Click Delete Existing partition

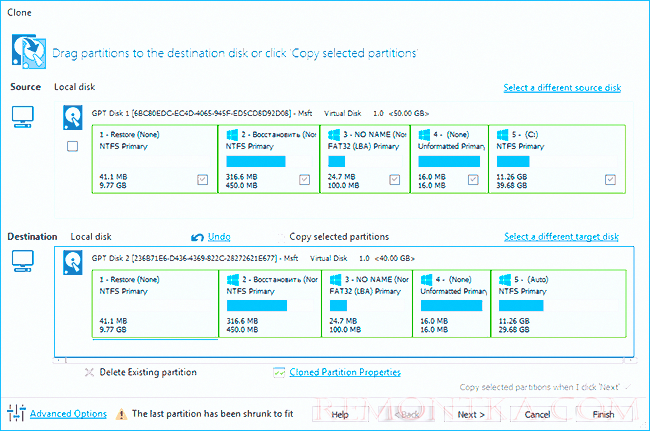point(148,372)
